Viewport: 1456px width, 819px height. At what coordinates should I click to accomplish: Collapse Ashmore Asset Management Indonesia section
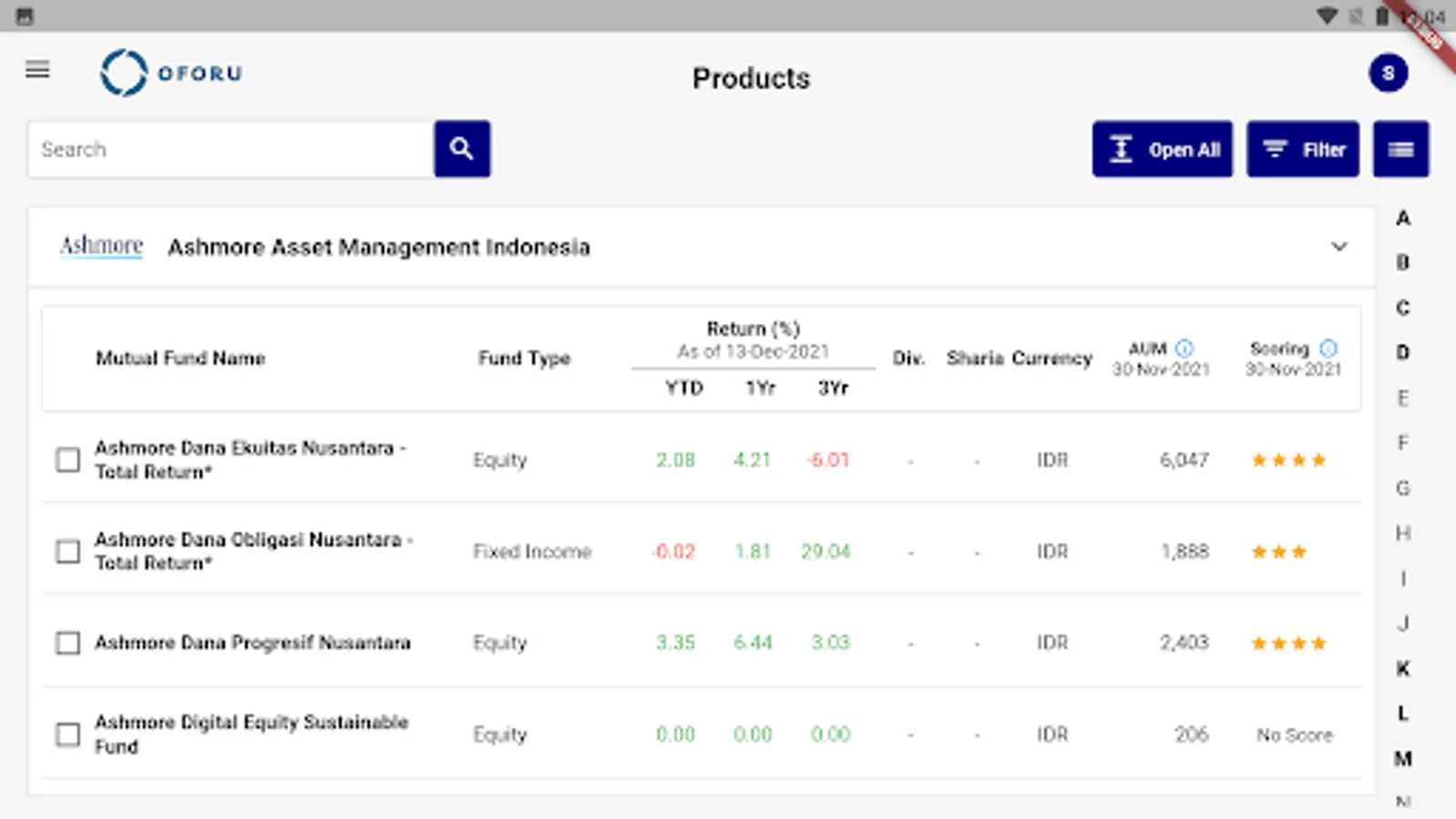[1339, 247]
